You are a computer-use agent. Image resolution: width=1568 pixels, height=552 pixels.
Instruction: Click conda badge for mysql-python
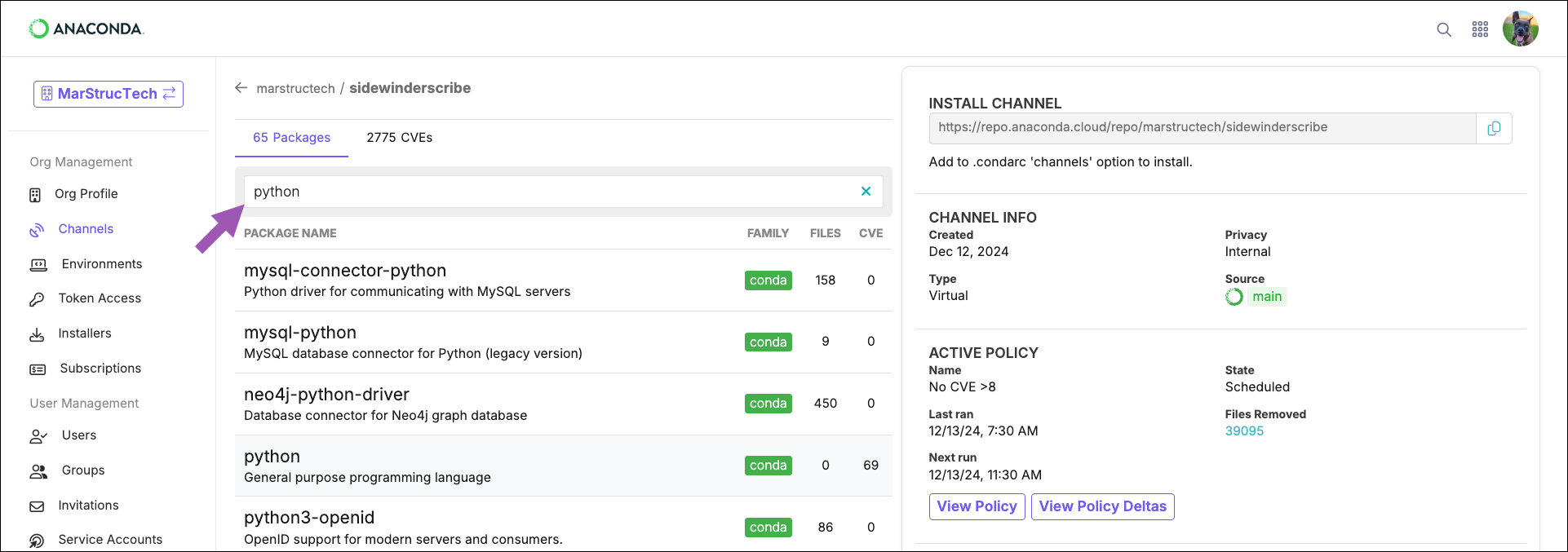[x=768, y=342]
